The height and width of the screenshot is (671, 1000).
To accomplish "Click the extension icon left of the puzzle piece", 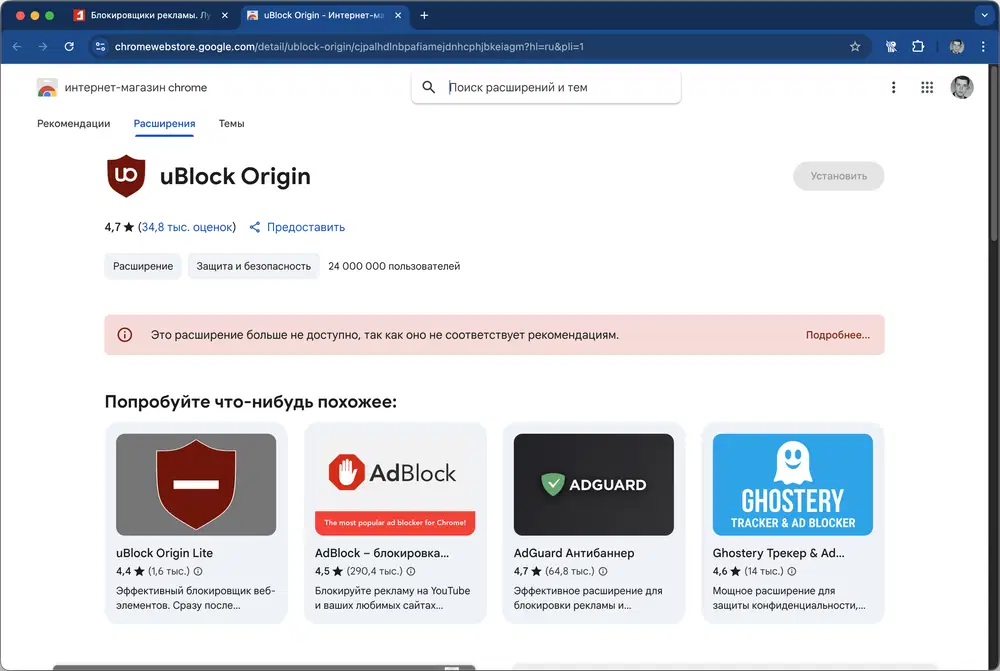I will [891, 47].
